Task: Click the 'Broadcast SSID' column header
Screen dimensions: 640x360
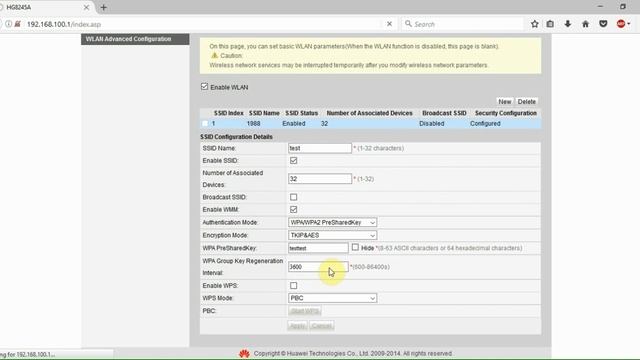Action: pos(444,113)
